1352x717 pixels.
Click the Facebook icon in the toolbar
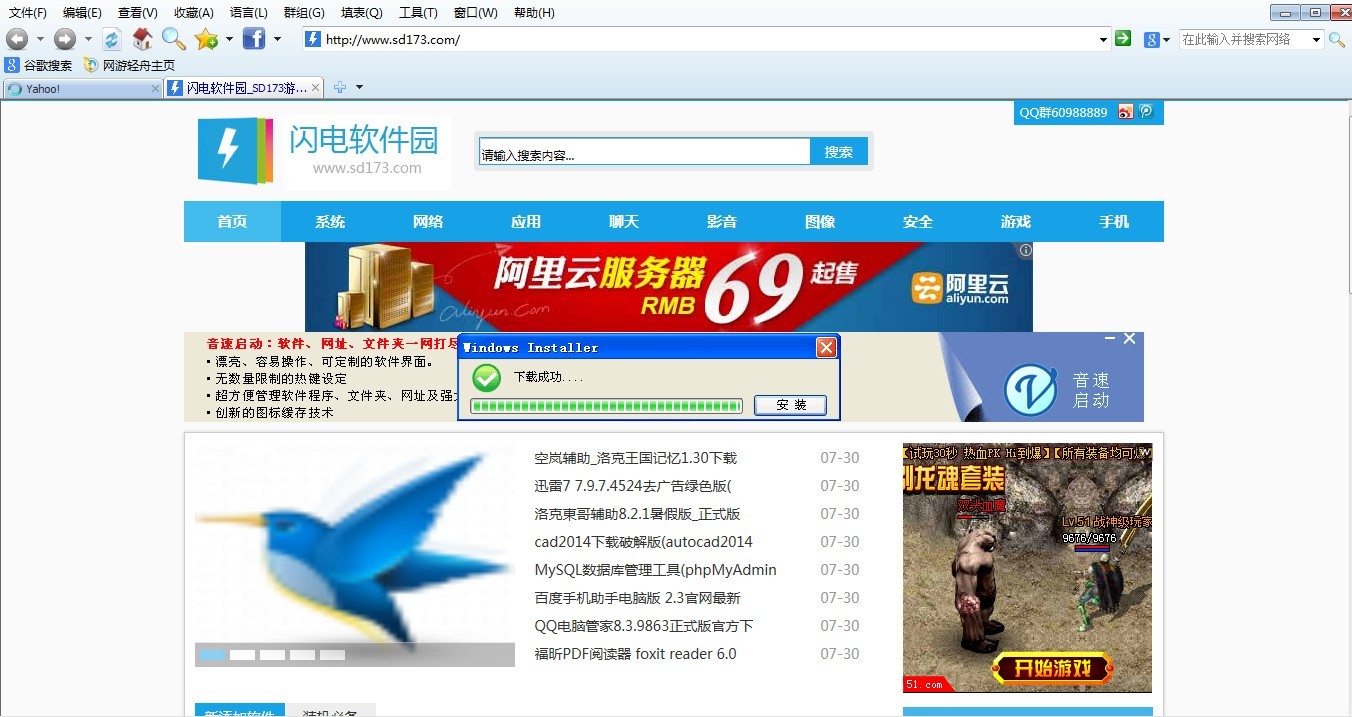[x=254, y=39]
